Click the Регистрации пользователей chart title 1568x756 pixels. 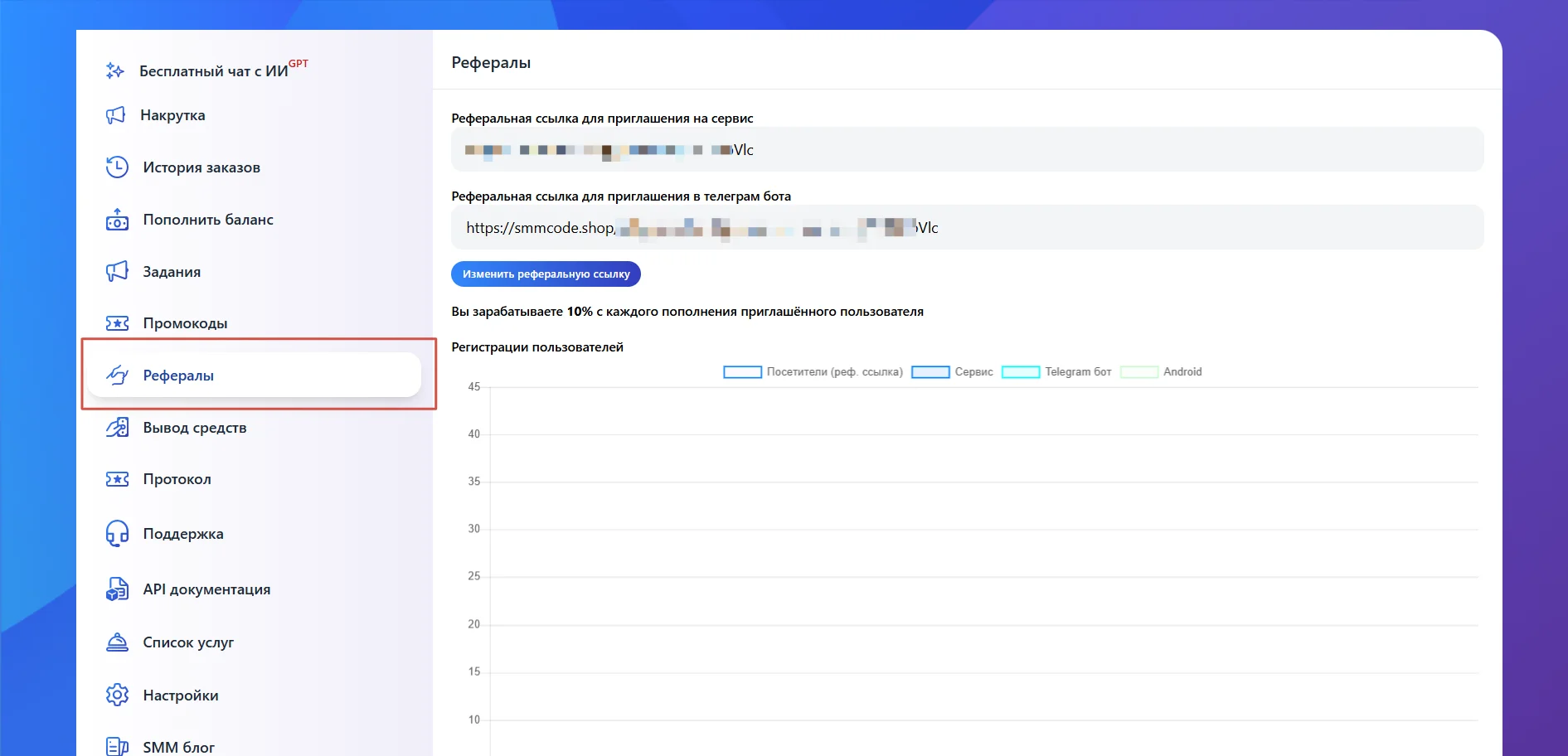point(537,347)
